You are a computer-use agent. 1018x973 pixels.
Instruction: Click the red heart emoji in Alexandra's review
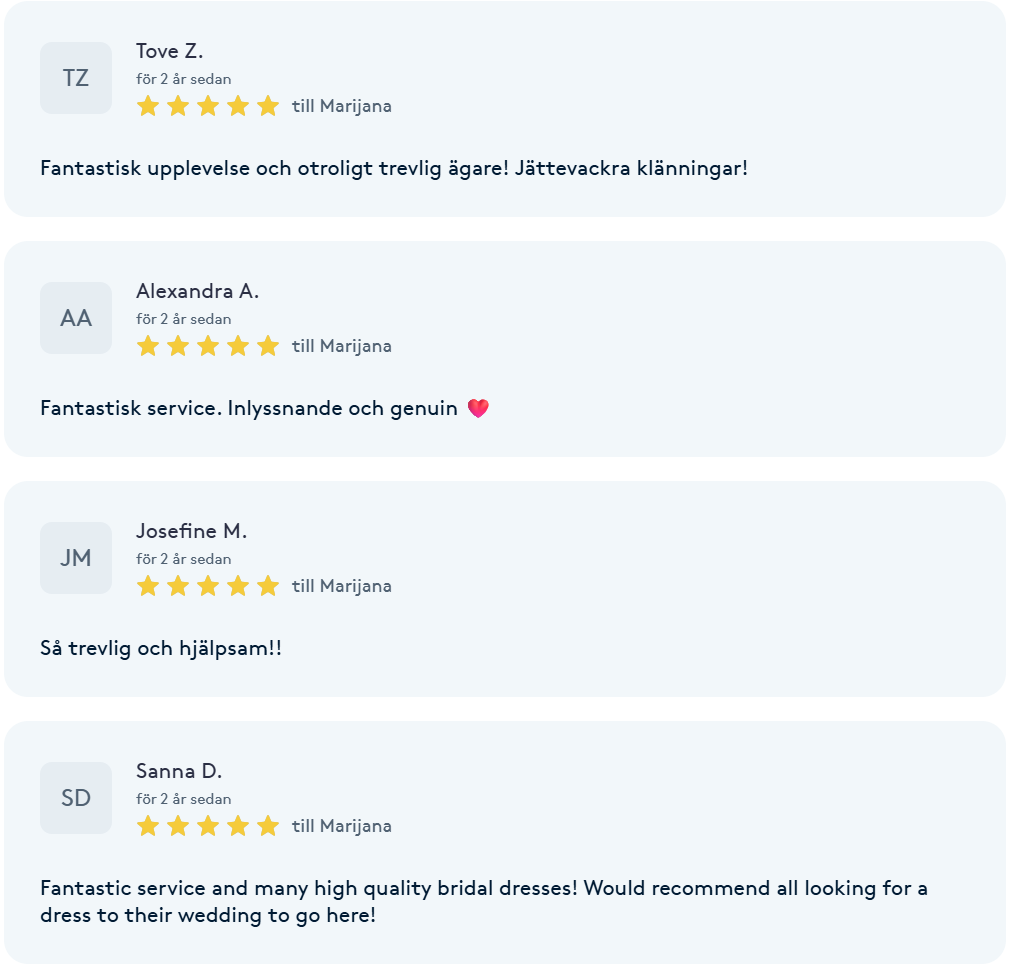[478, 408]
